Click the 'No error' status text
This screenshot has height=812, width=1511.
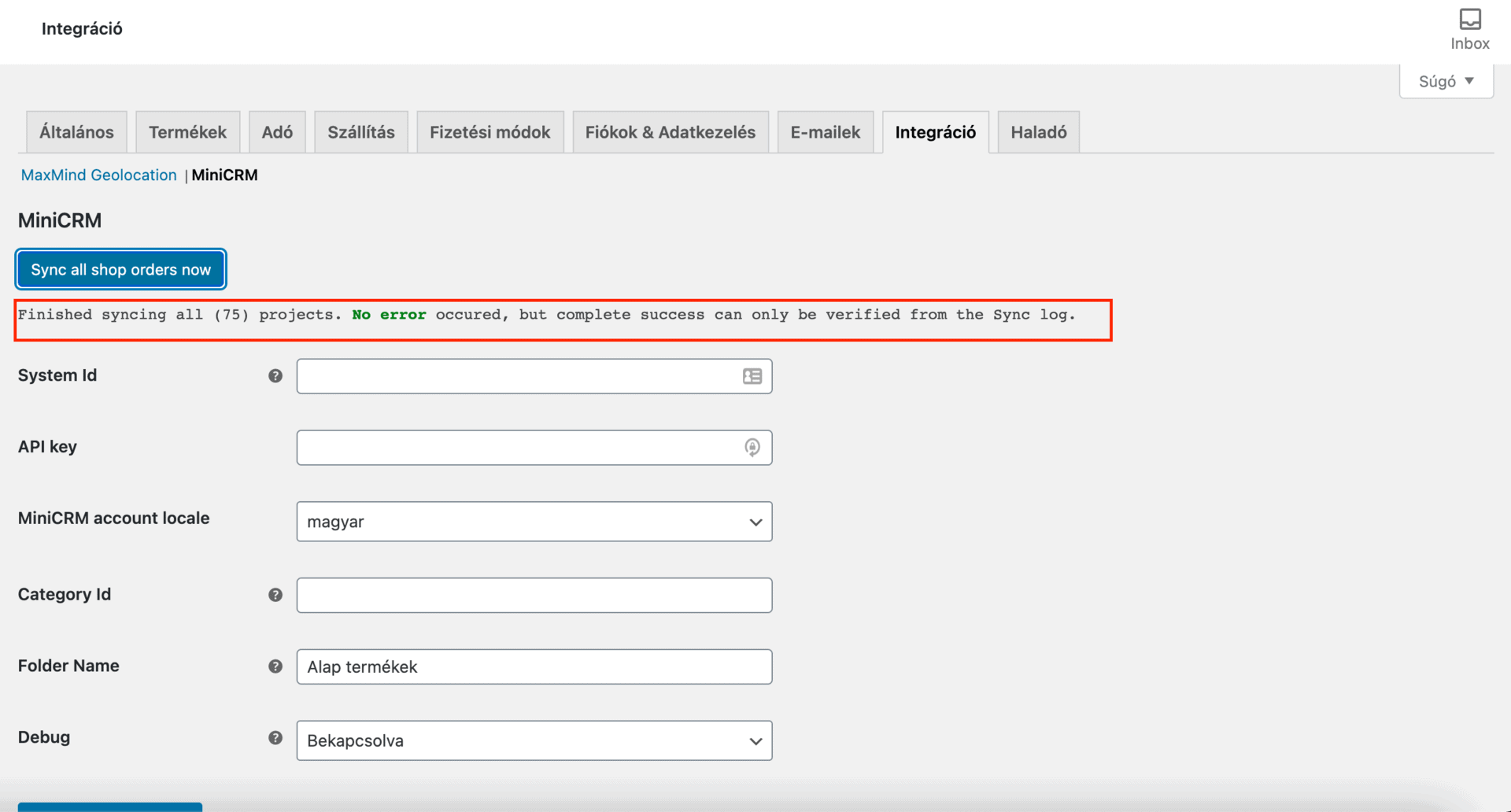tap(389, 315)
